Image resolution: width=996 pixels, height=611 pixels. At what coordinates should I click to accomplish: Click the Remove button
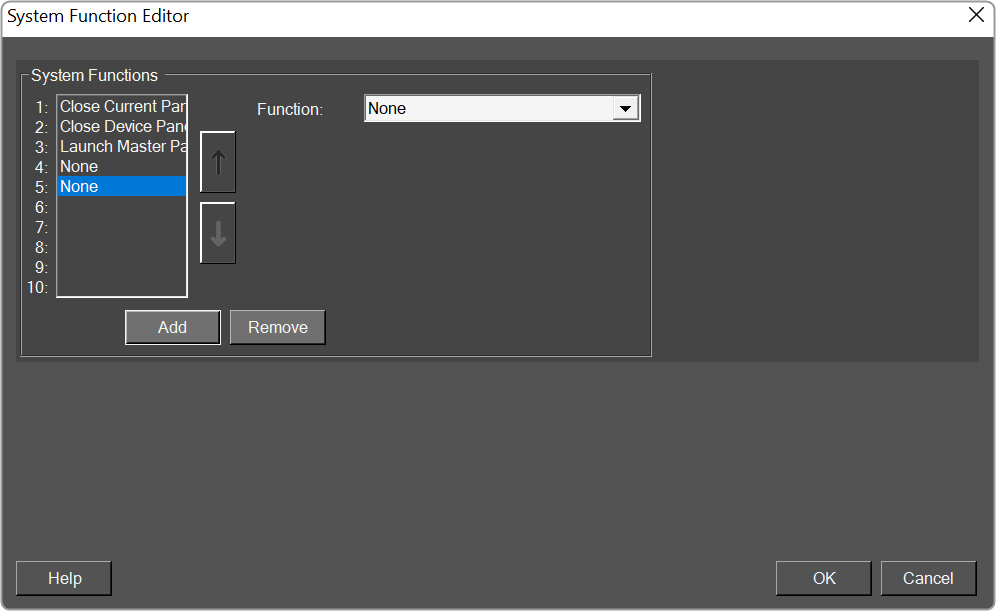(x=278, y=327)
